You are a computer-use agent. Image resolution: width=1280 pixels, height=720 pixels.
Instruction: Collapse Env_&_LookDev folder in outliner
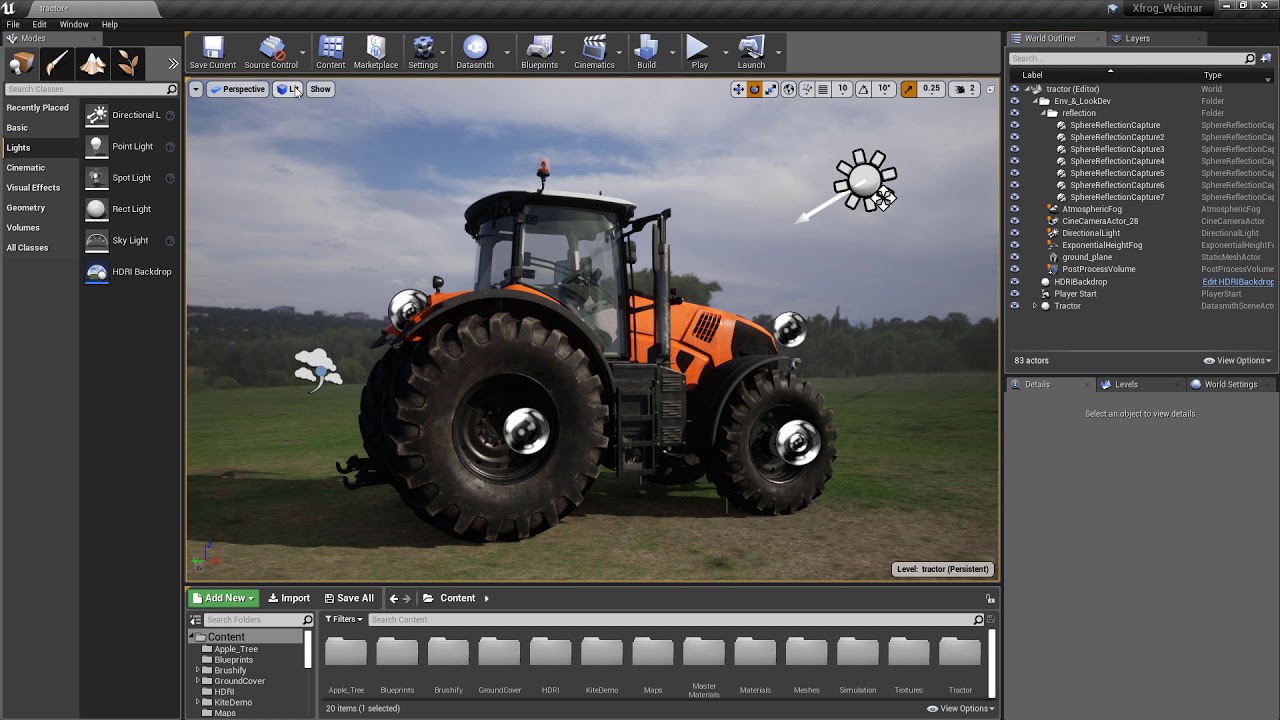click(x=1034, y=101)
